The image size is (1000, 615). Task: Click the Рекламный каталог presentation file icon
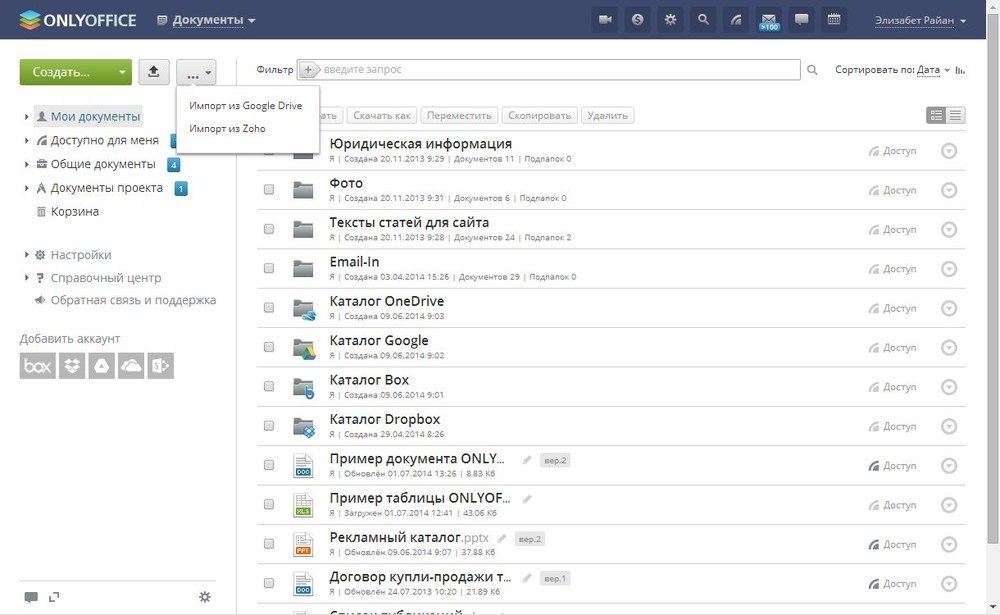304,544
